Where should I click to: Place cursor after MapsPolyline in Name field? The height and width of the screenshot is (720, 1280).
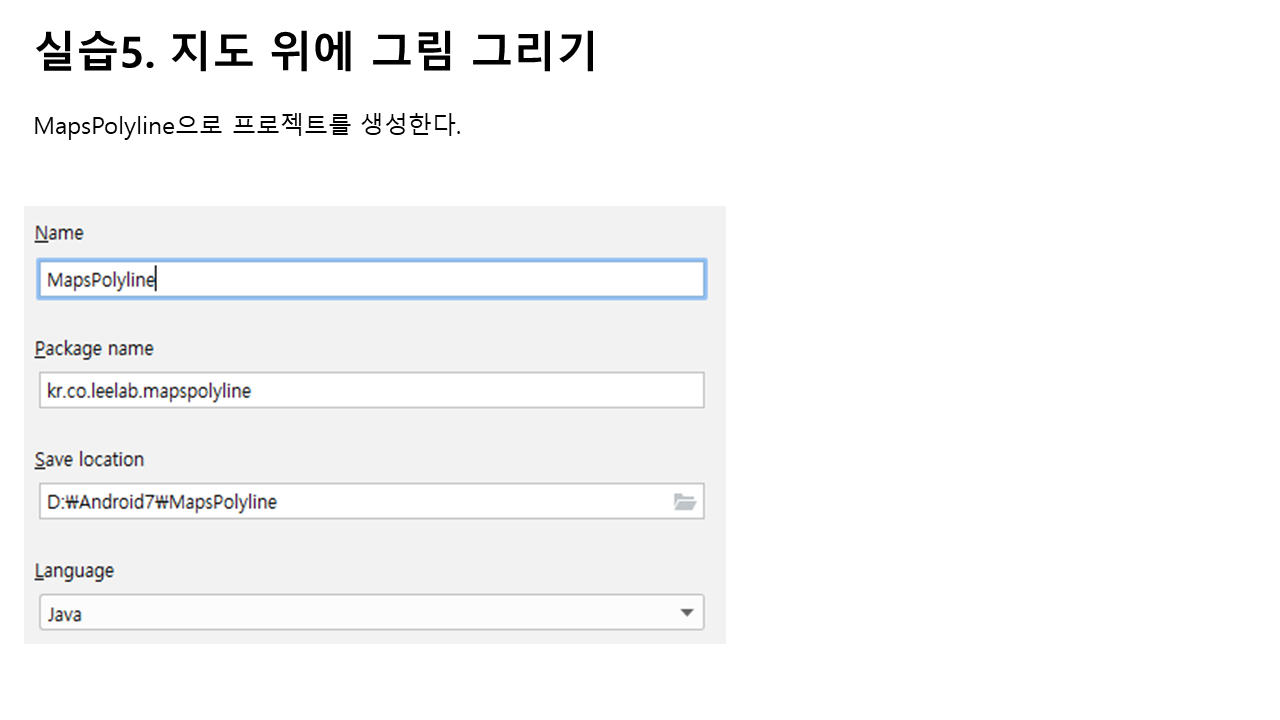[x=157, y=281]
